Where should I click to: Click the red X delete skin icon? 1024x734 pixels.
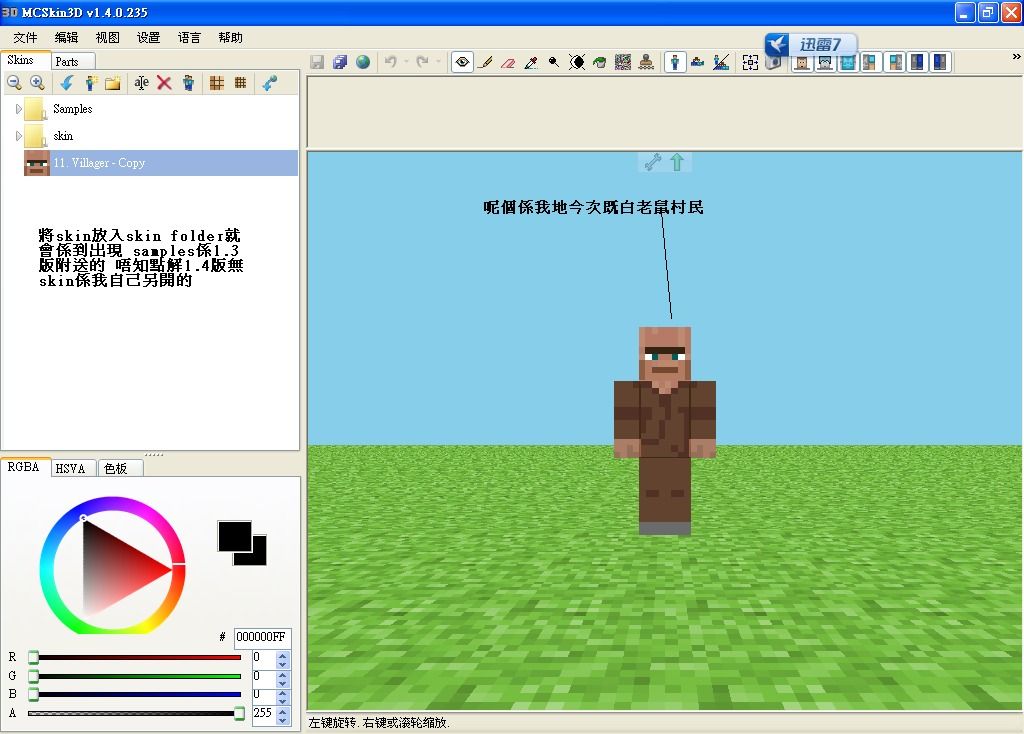point(164,83)
